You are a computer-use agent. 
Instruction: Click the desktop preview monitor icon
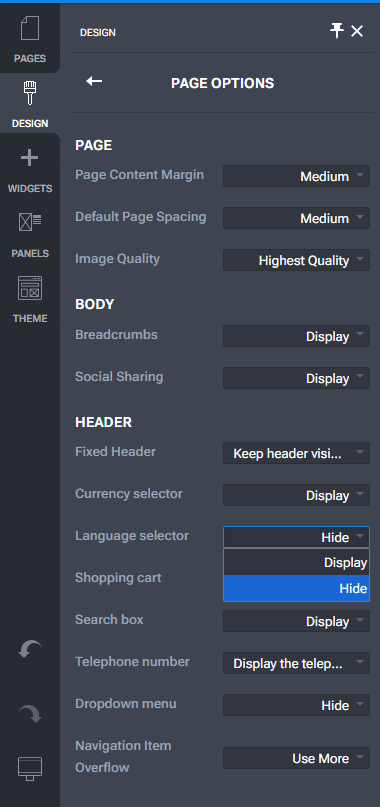click(x=30, y=769)
